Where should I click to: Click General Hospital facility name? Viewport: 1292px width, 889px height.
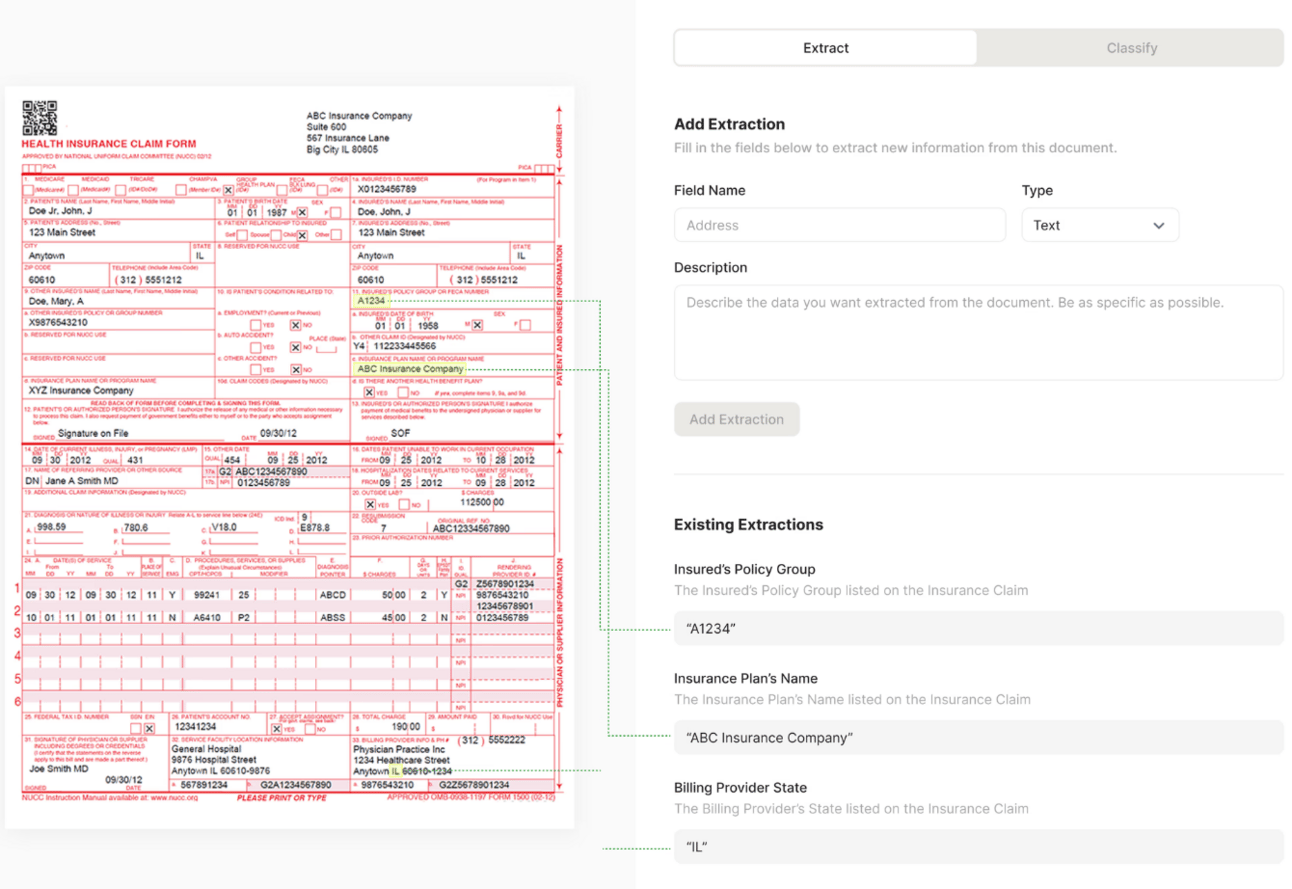click(206, 749)
